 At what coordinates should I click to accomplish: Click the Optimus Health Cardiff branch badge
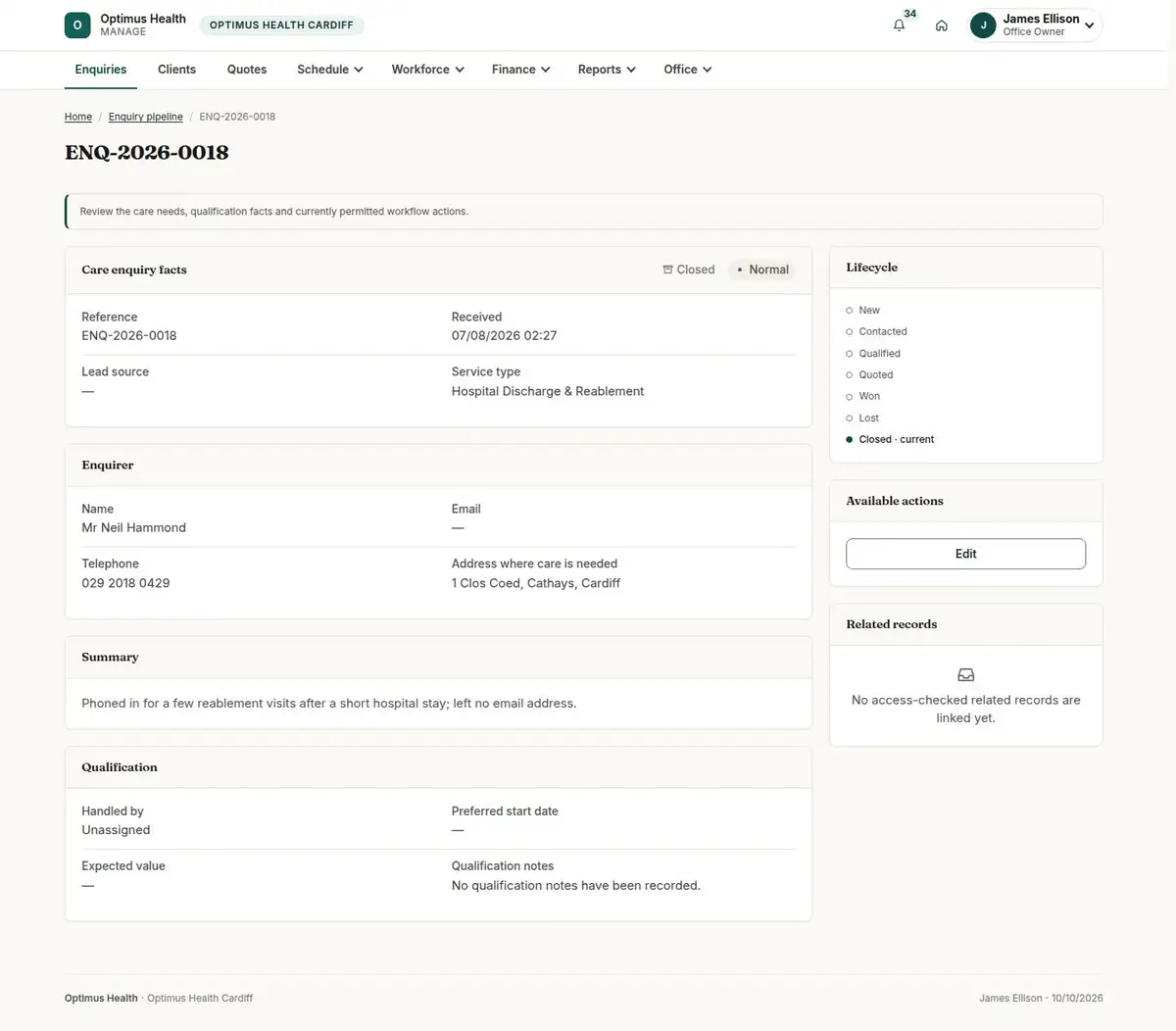[x=281, y=25]
